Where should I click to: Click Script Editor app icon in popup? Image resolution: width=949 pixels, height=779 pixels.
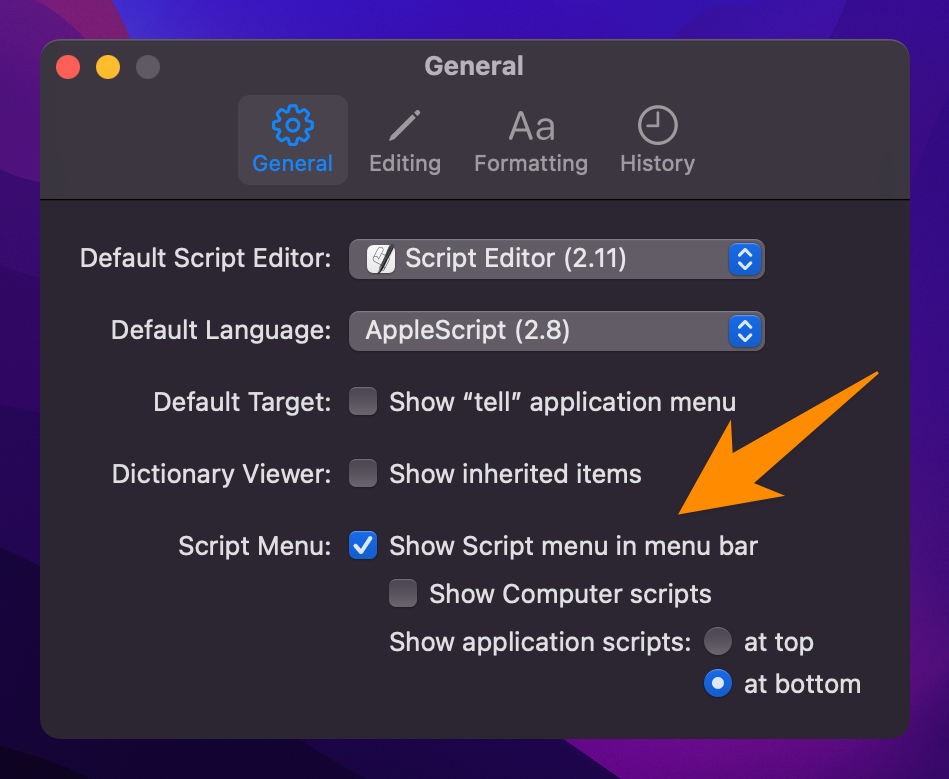381,259
